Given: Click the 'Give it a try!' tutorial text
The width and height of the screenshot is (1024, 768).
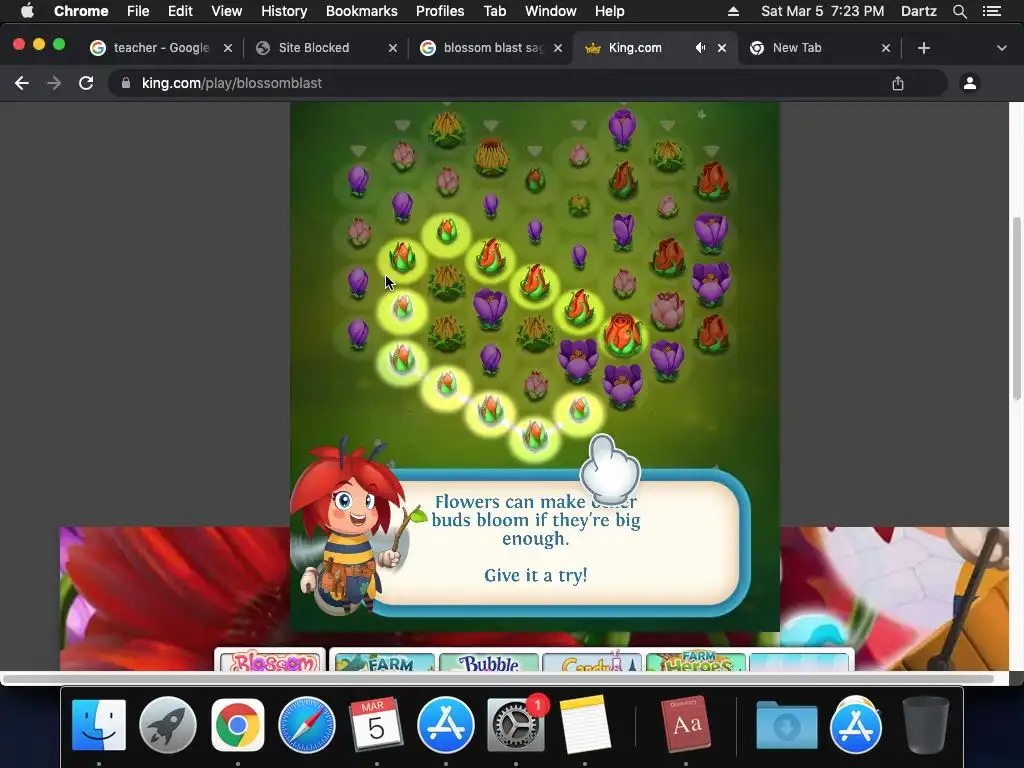Looking at the screenshot, I should click(x=536, y=575).
